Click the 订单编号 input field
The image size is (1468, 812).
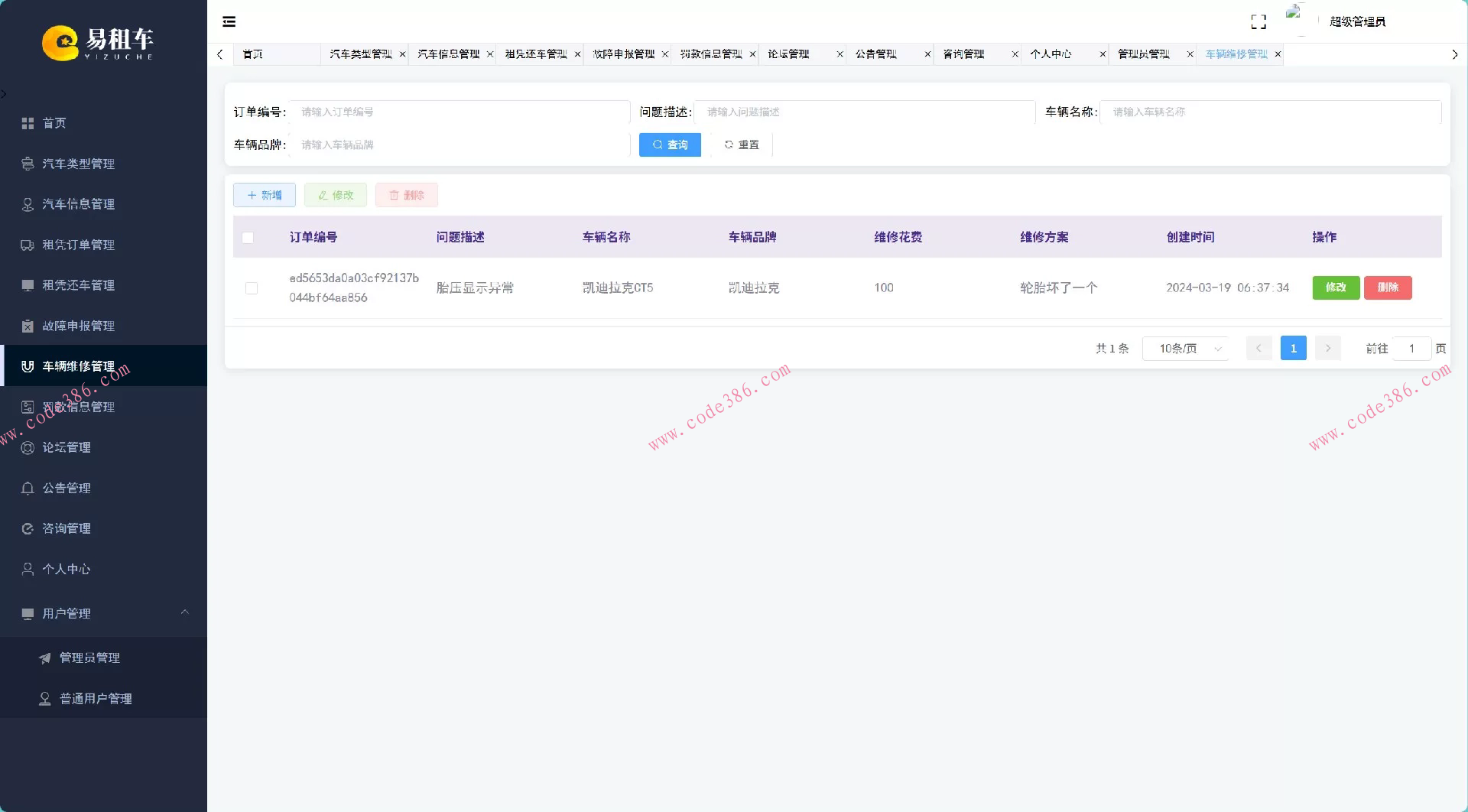point(460,112)
